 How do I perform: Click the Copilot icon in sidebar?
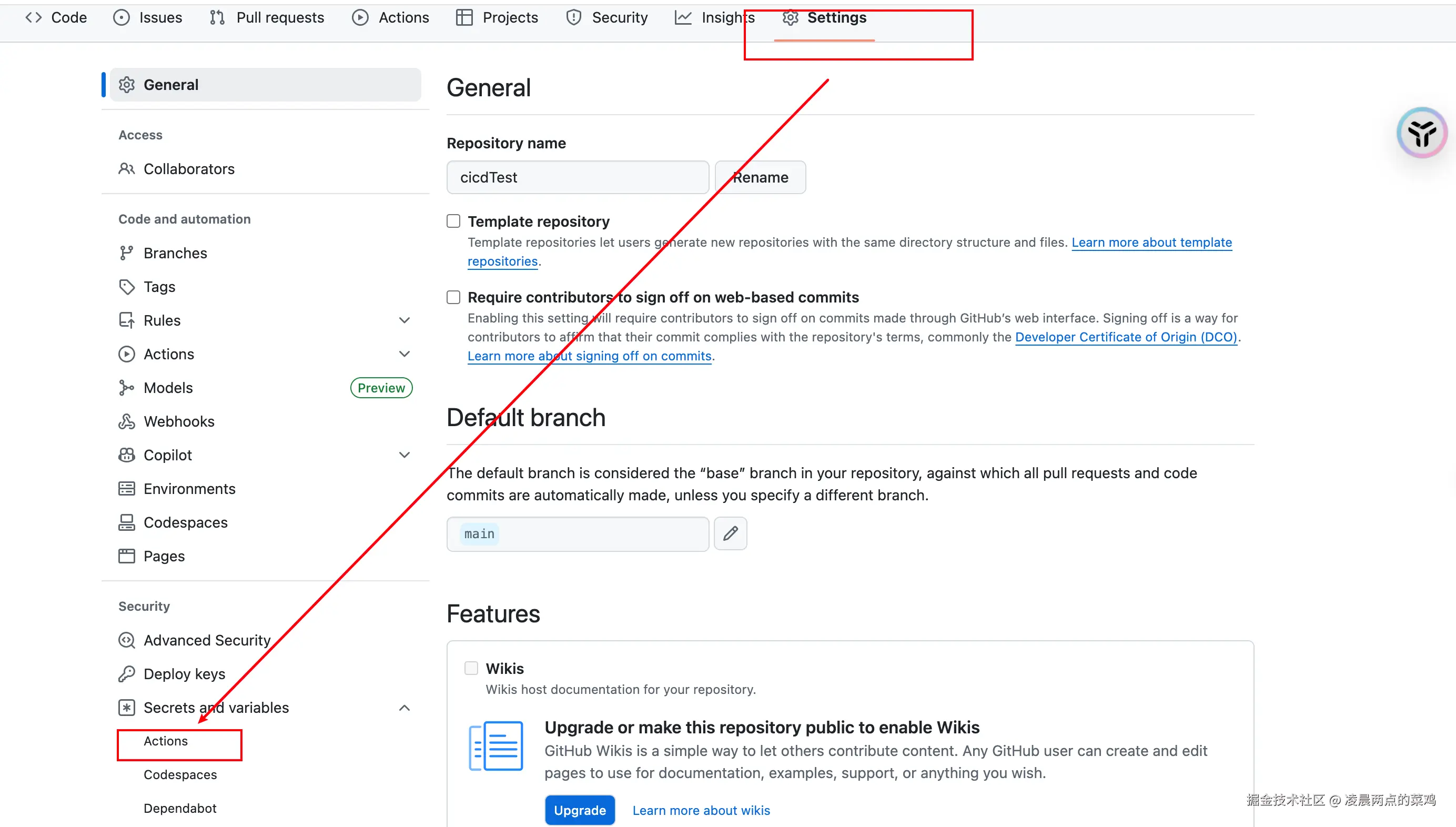[x=126, y=455]
